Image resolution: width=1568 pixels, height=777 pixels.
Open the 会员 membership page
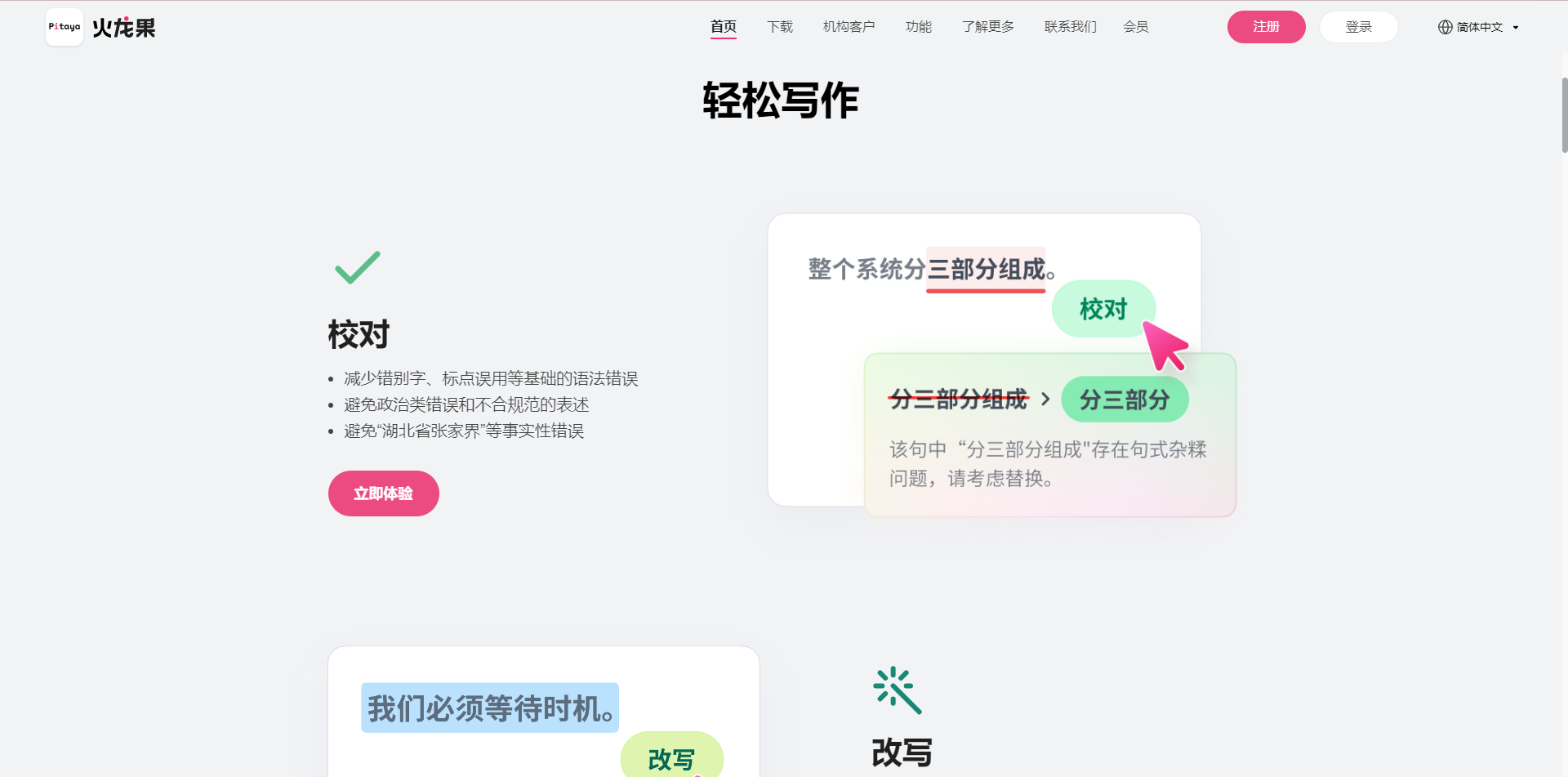(x=1136, y=26)
